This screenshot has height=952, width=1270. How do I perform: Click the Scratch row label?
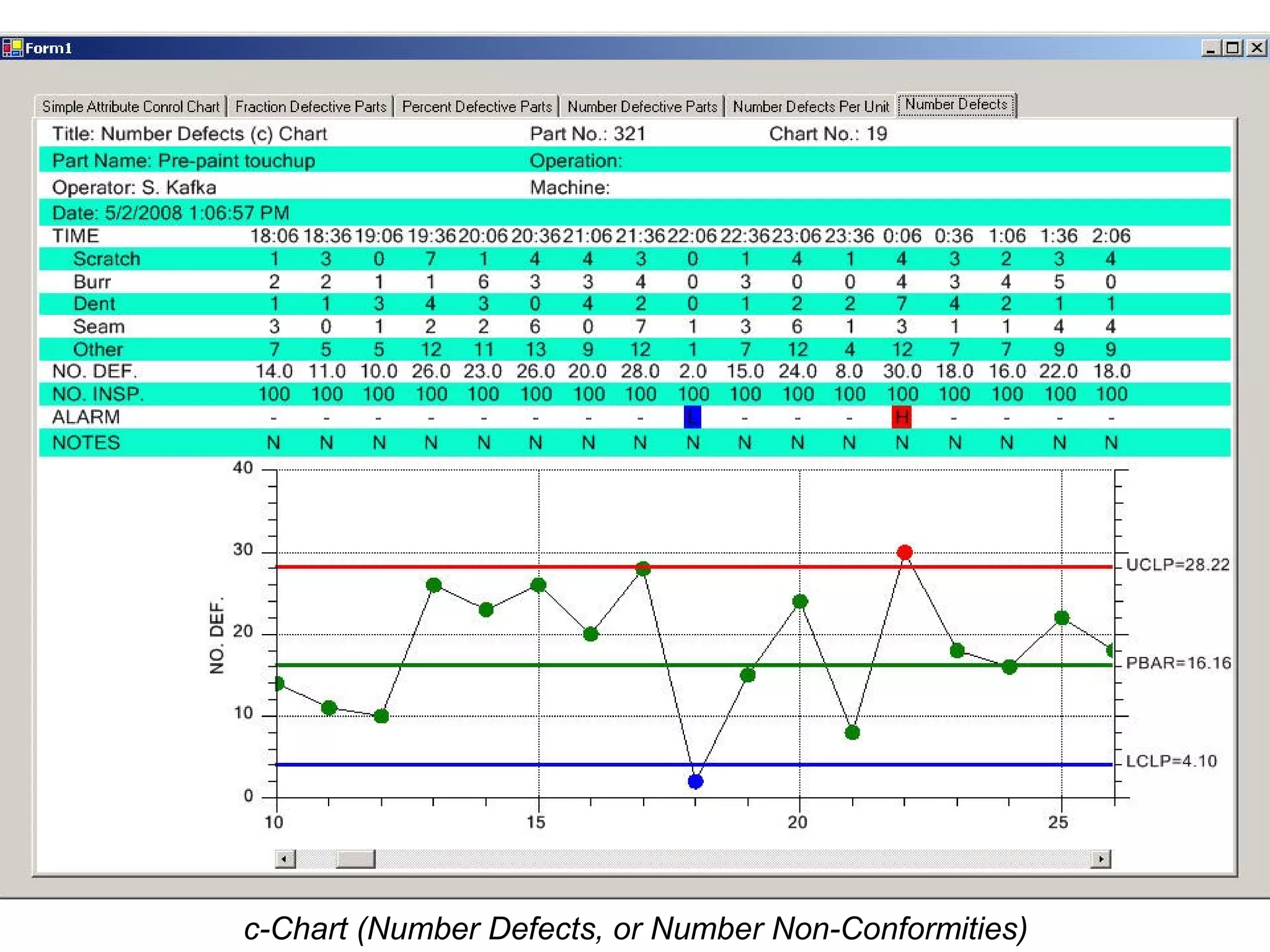[107, 259]
